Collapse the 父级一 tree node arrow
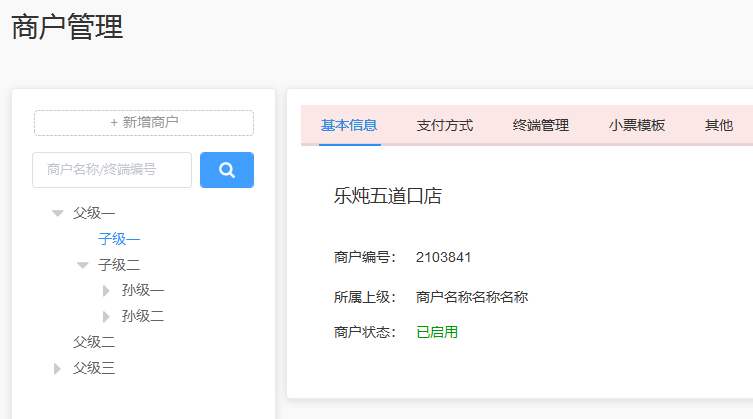This screenshot has width=753, height=419. (58, 213)
